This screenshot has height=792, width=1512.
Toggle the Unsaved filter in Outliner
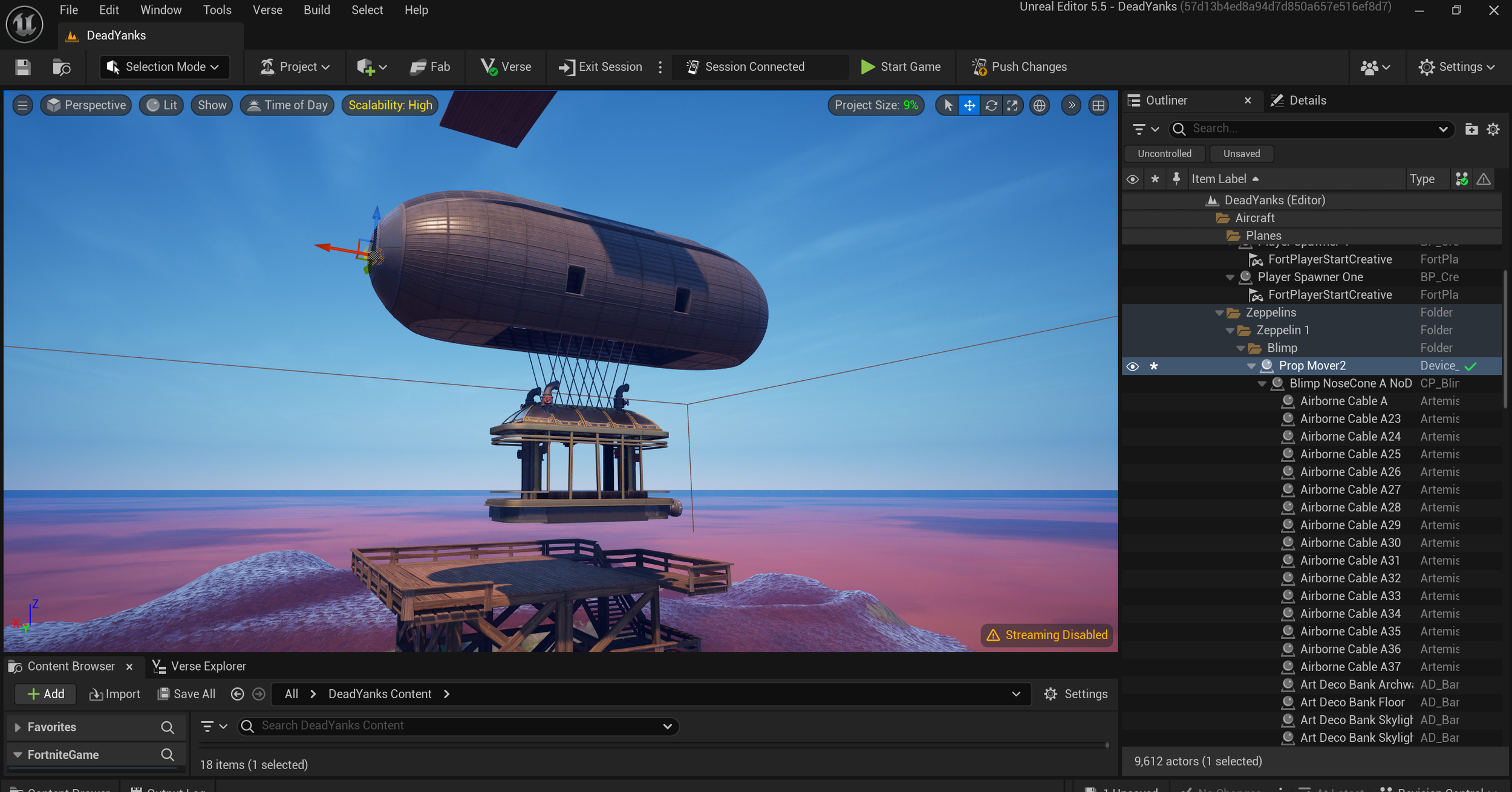1241,154
